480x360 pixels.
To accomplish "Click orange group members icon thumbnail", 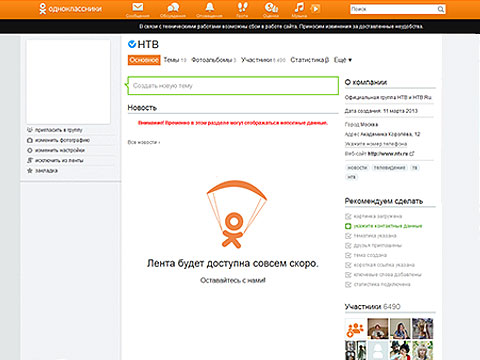I will click(x=355, y=328).
